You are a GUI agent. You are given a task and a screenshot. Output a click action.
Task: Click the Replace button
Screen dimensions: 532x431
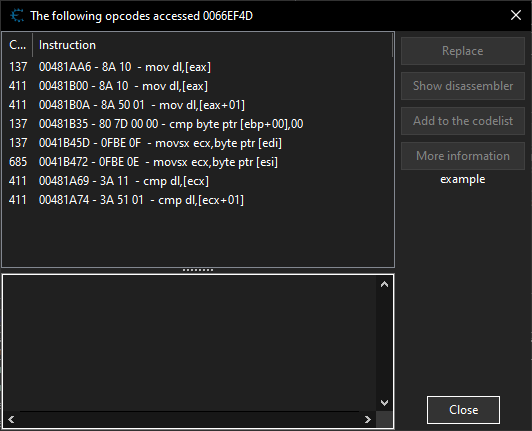click(x=463, y=51)
